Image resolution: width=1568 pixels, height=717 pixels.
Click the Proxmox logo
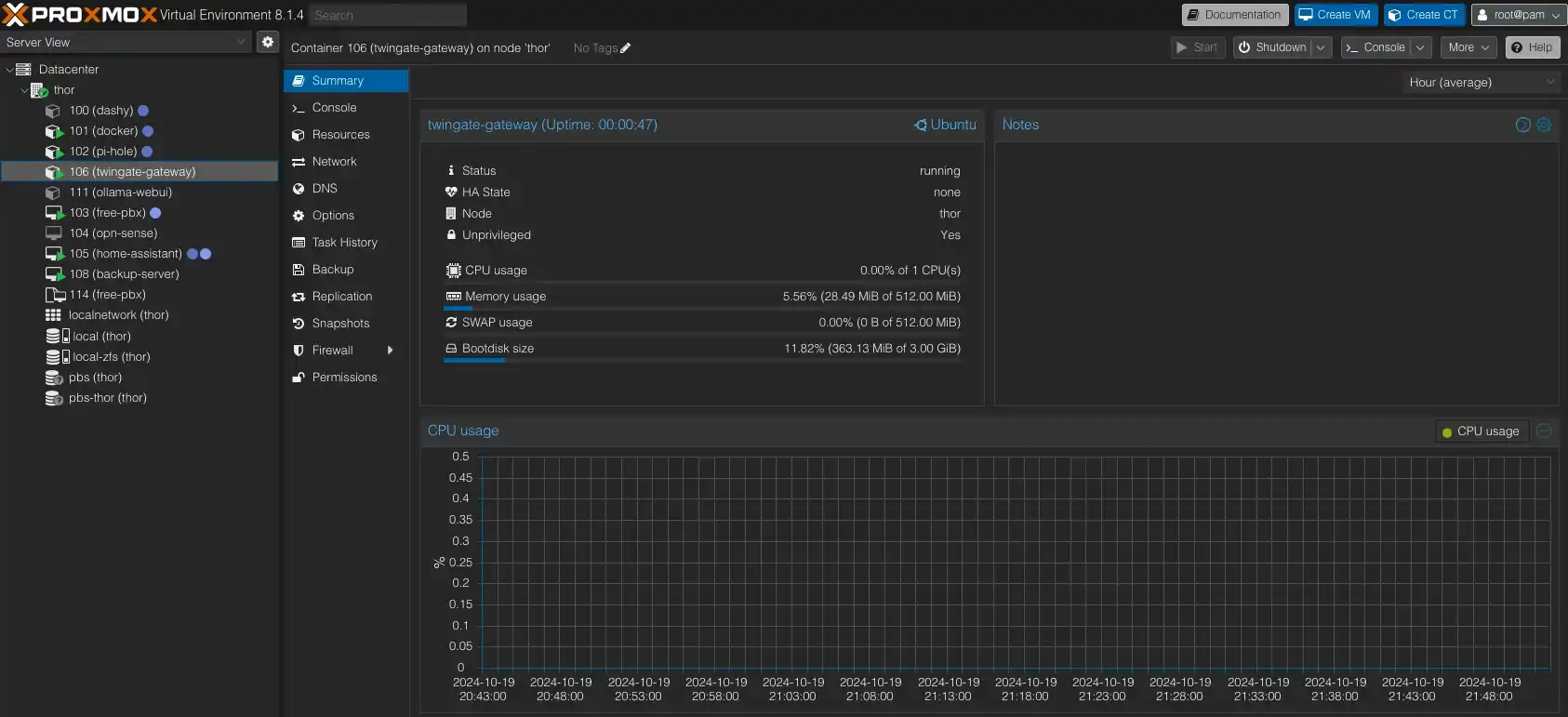click(x=79, y=15)
